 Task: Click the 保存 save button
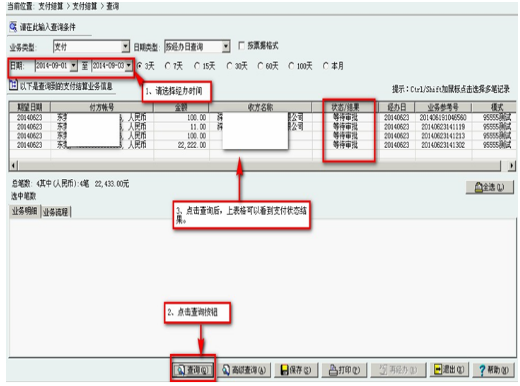click(x=296, y=370)
